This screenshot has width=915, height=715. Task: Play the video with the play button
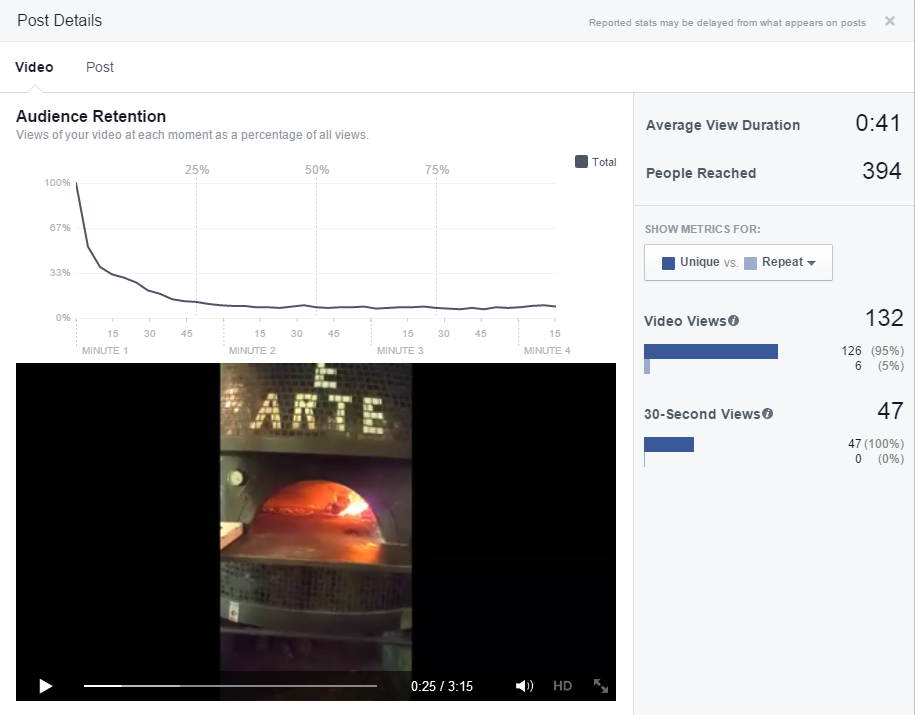click(45, 686)
